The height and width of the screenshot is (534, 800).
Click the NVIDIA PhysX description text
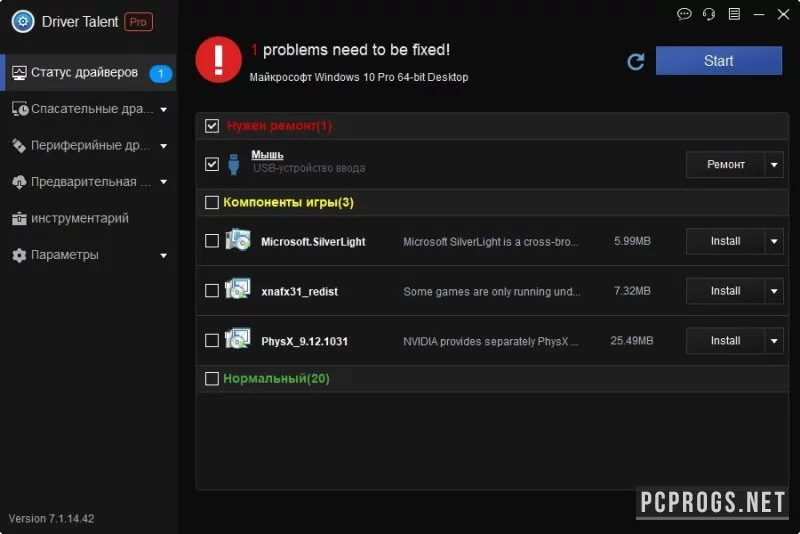[x=491, y=341]
